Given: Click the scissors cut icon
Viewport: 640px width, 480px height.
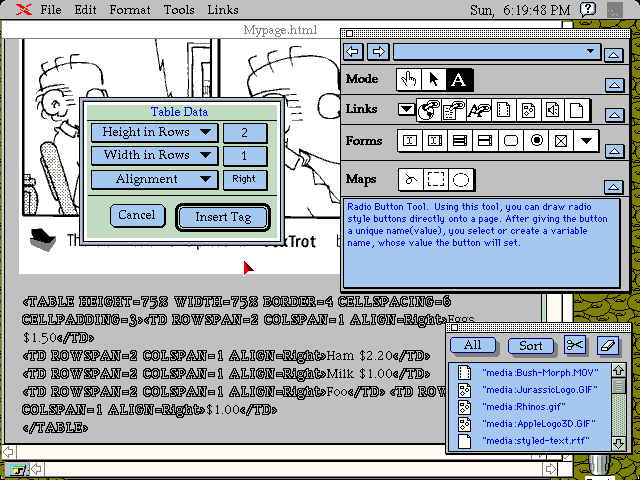Looking at the screenshot, I should 574,345.
